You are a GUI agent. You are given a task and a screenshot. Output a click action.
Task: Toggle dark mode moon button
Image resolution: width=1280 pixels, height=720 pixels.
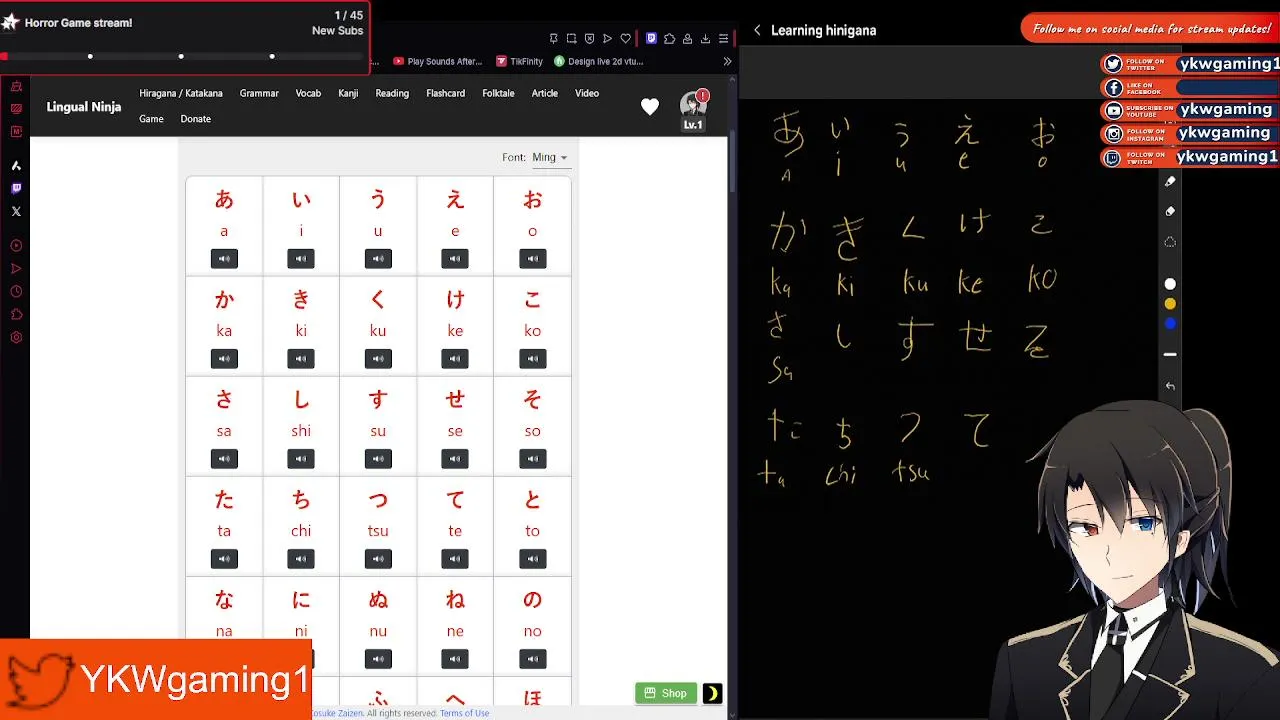pos(712,693)
